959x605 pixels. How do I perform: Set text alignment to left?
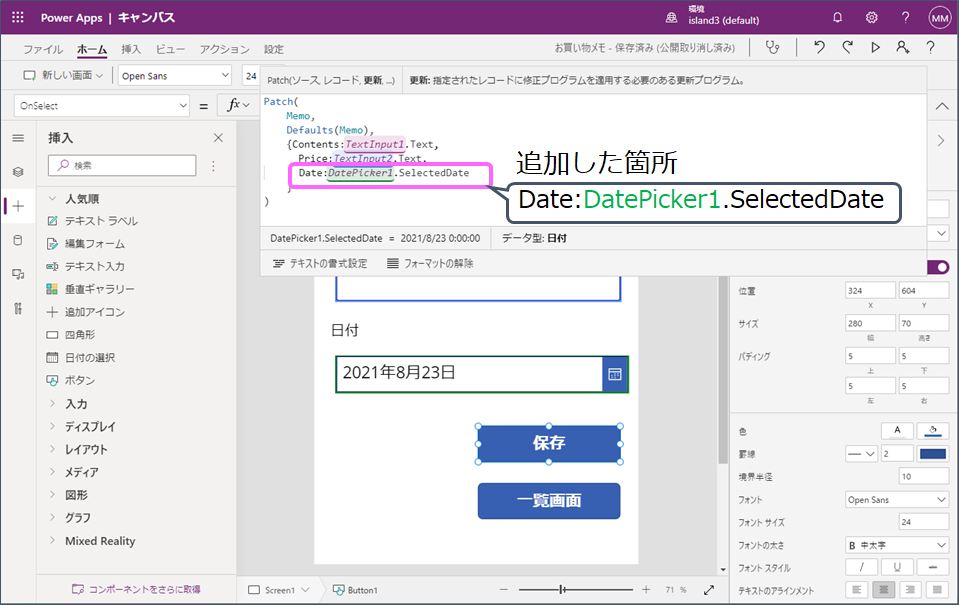point(857,590)
